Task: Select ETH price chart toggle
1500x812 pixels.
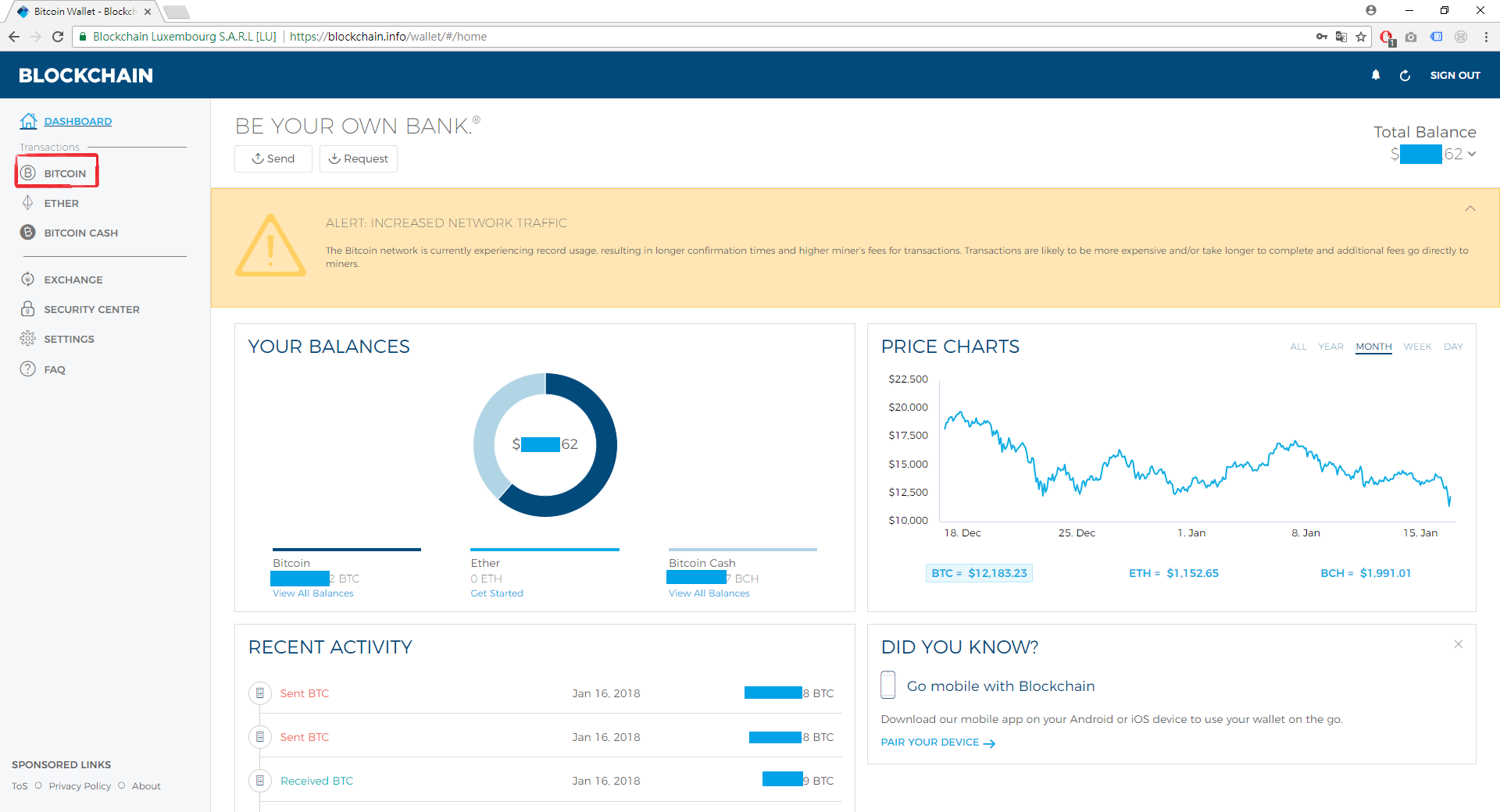Action: (1173, 573)
